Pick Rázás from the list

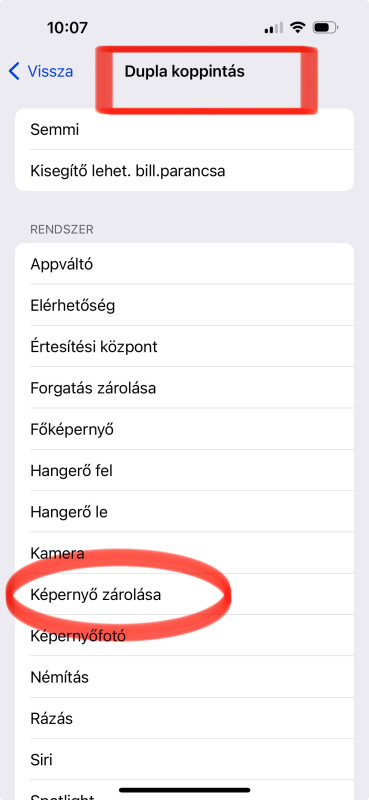click(x=184, y=718)
